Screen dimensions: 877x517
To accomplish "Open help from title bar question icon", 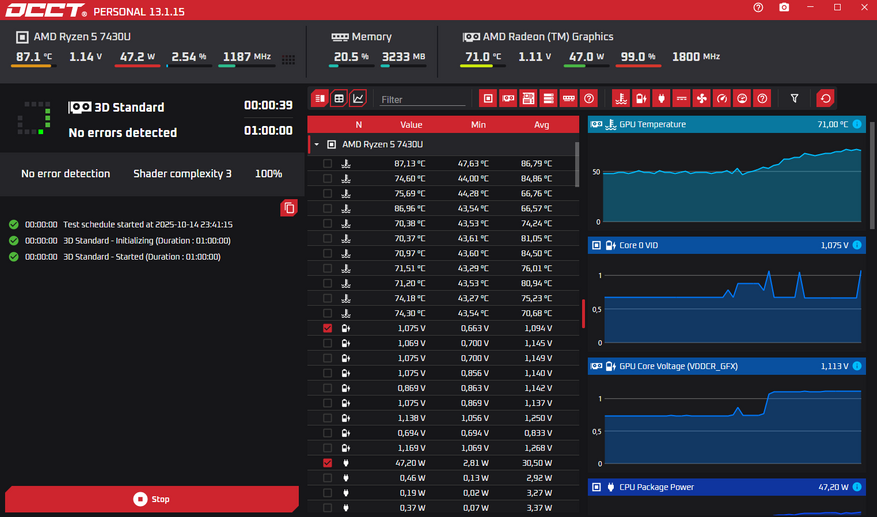I will click(758, 7).
